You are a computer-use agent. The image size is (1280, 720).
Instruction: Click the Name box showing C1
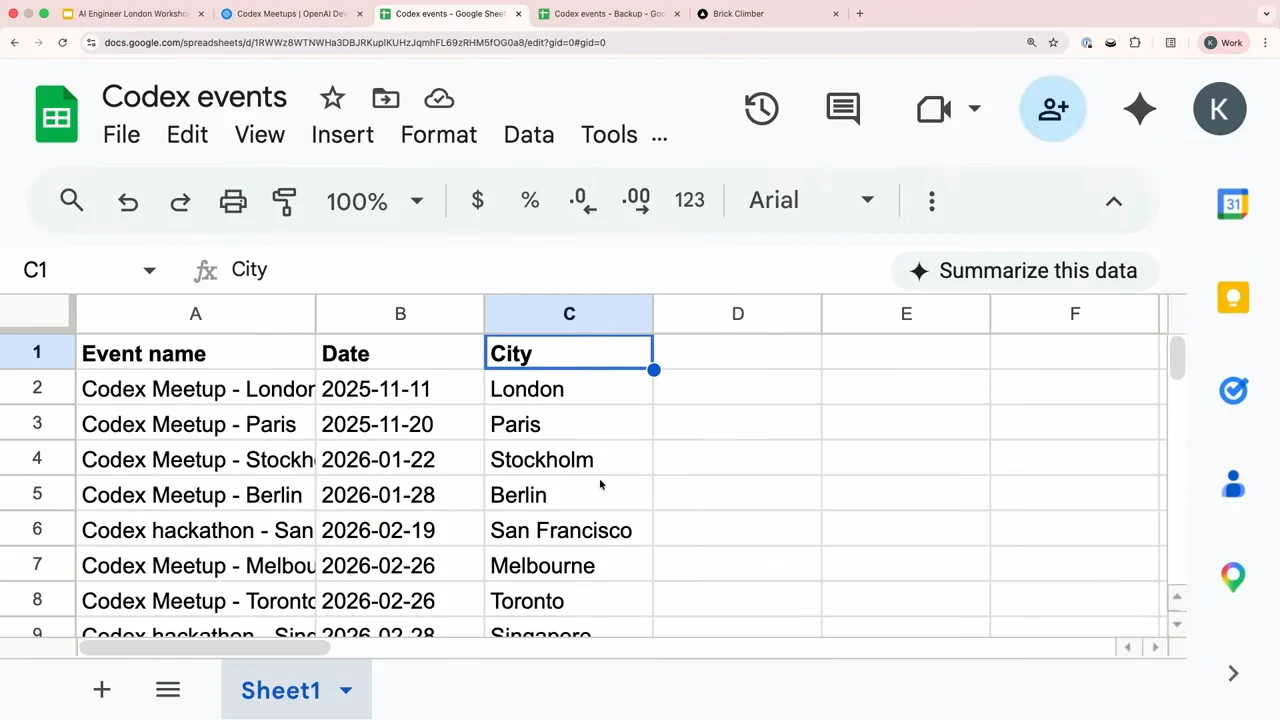pyautogui.click(x=75, y=270)
